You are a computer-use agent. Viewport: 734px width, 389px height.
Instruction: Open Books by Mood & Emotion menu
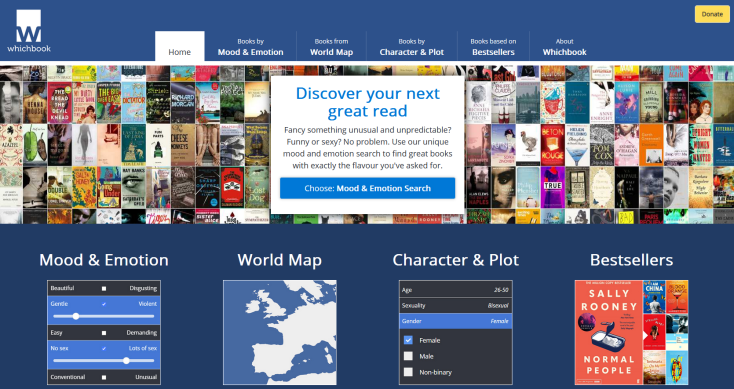tap(250, 47)
